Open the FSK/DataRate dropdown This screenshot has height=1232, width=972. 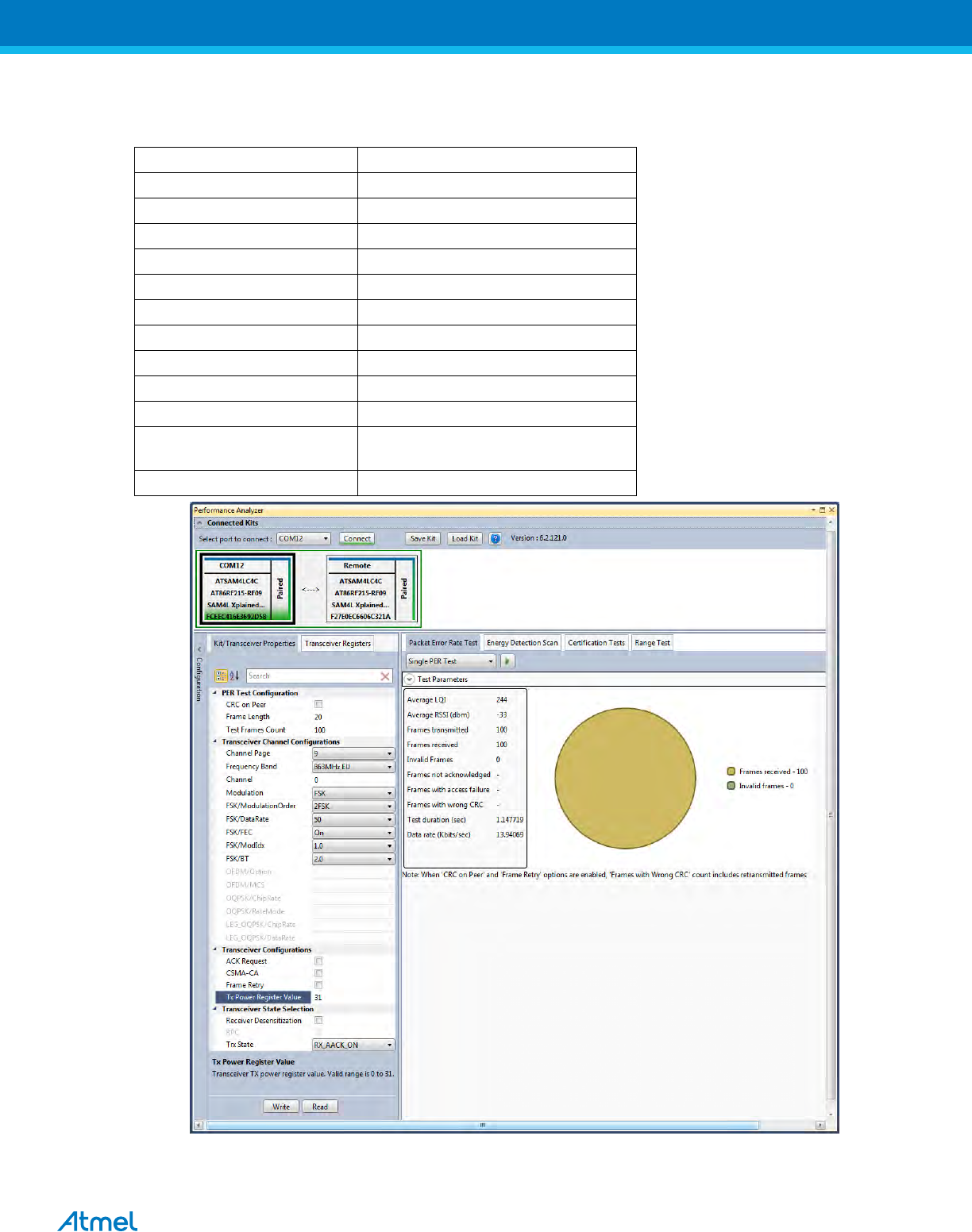[353, 819]
